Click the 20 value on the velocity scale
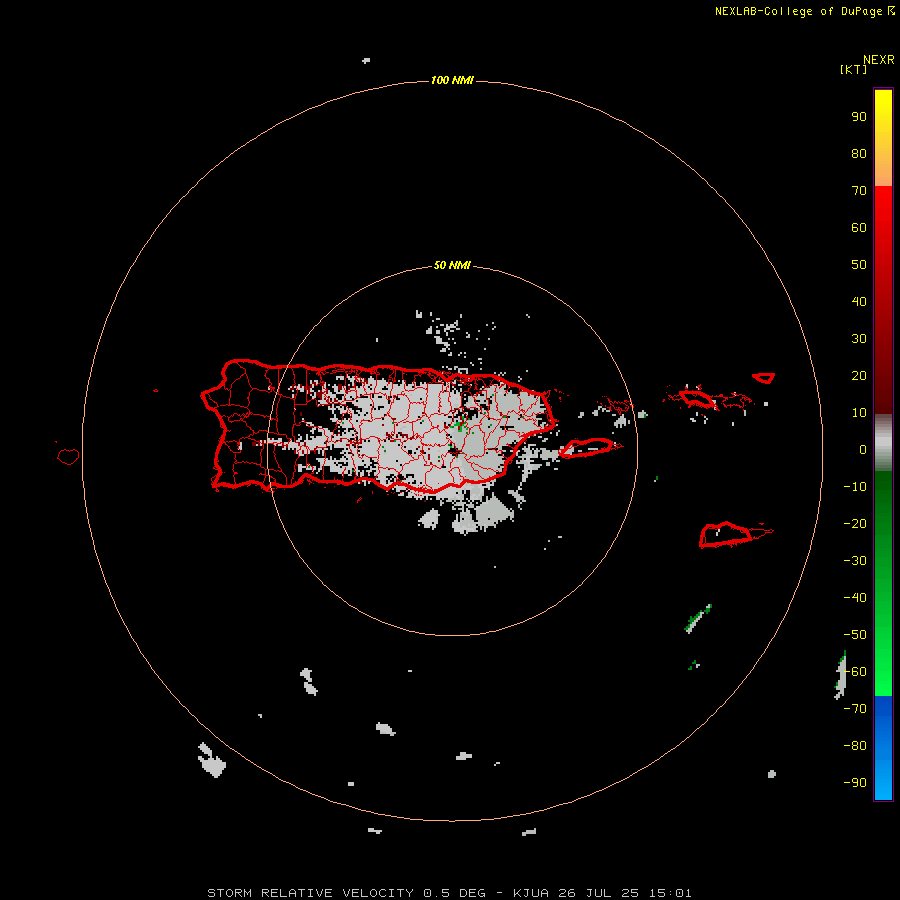 [x=859, y=375]
